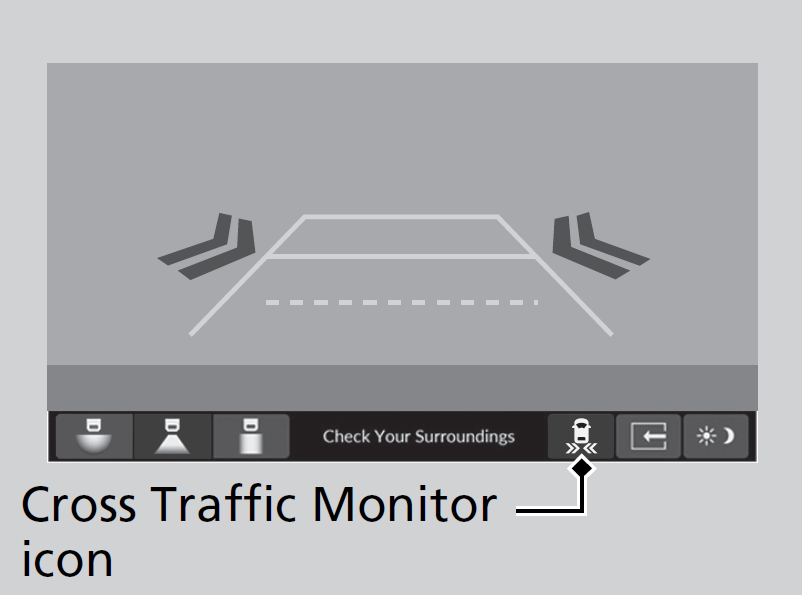Viewport: 802px width, 595px height.
Task: Toggle the Cross Traffic Monitor icon
Action: point(581,436)
